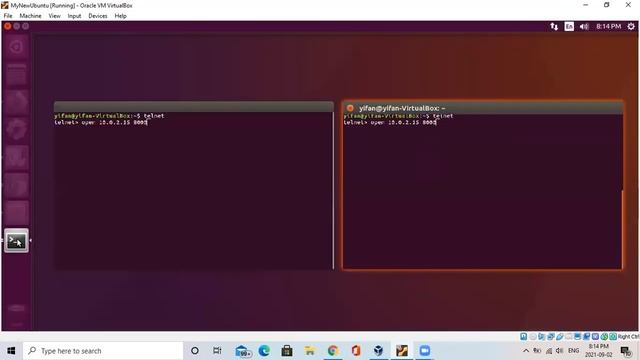This screenshot has width=640, height=360.
Task: Click the VirtualBox display status icon
Action: tap(577, 337)
